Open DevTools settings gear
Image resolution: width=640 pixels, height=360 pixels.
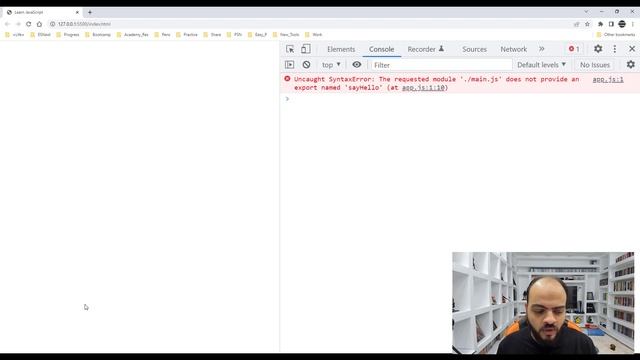pyautogui.click(x=598, y=49)
